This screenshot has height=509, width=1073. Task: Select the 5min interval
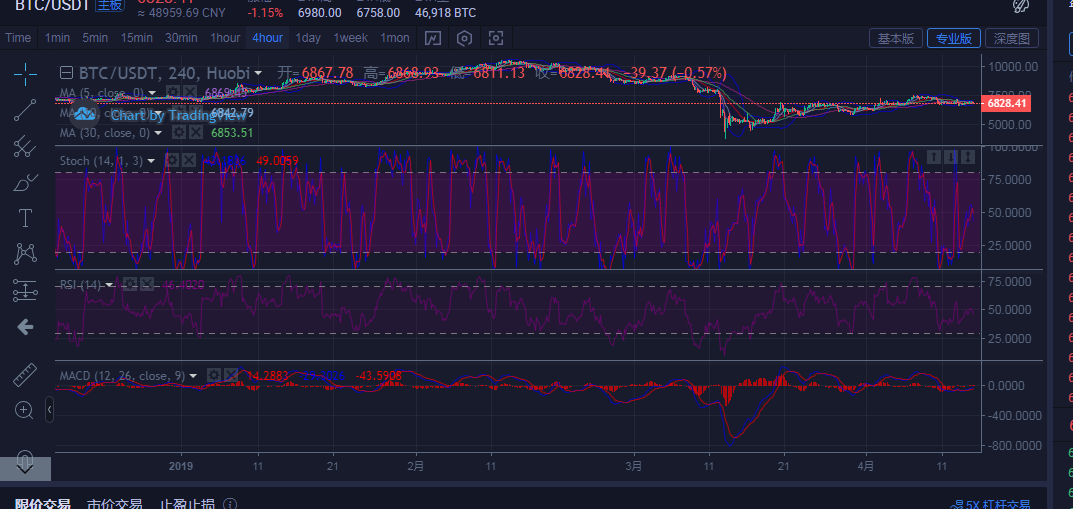tap(95, 38)
